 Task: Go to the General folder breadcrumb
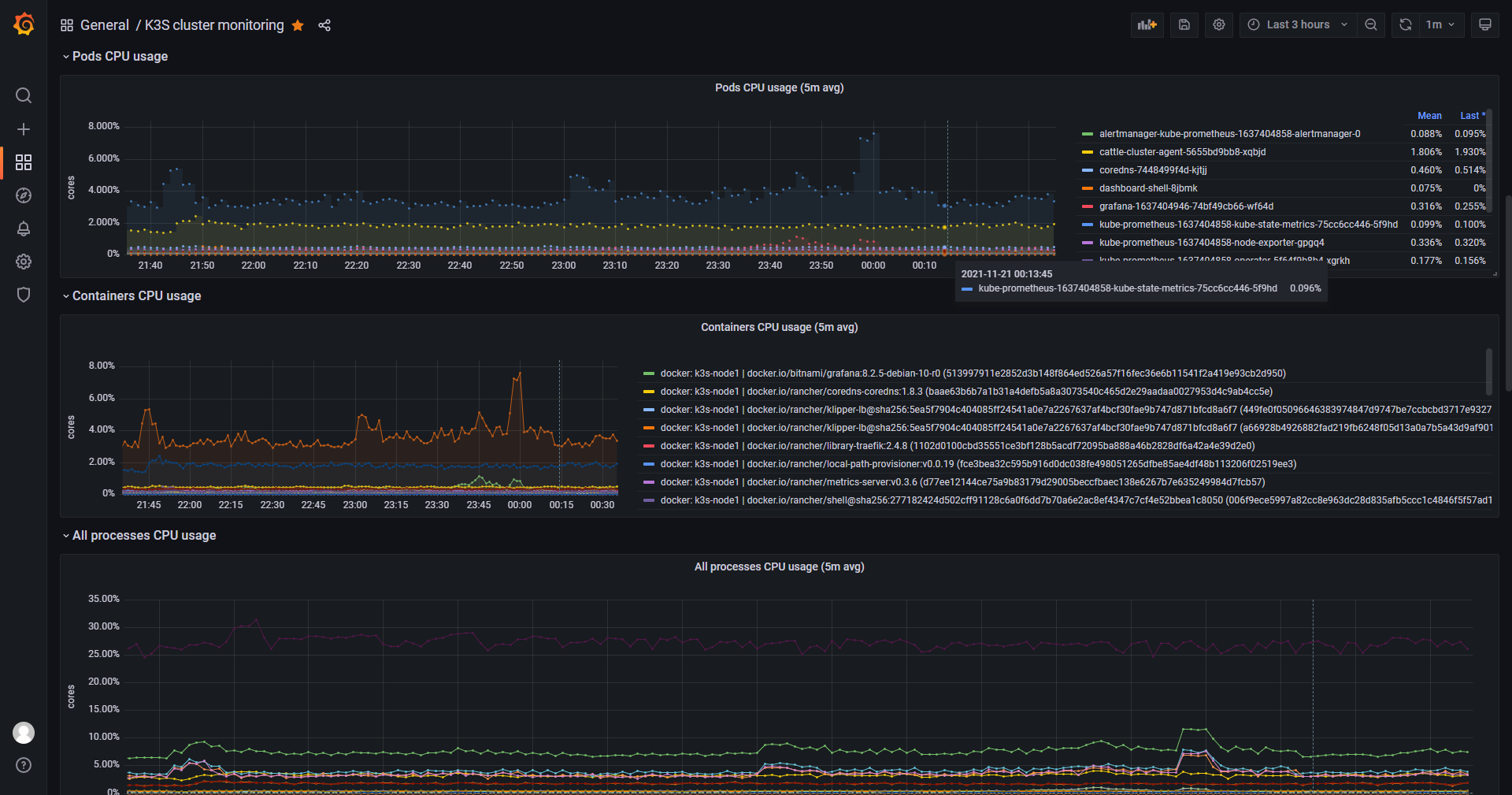coord(105,25)
